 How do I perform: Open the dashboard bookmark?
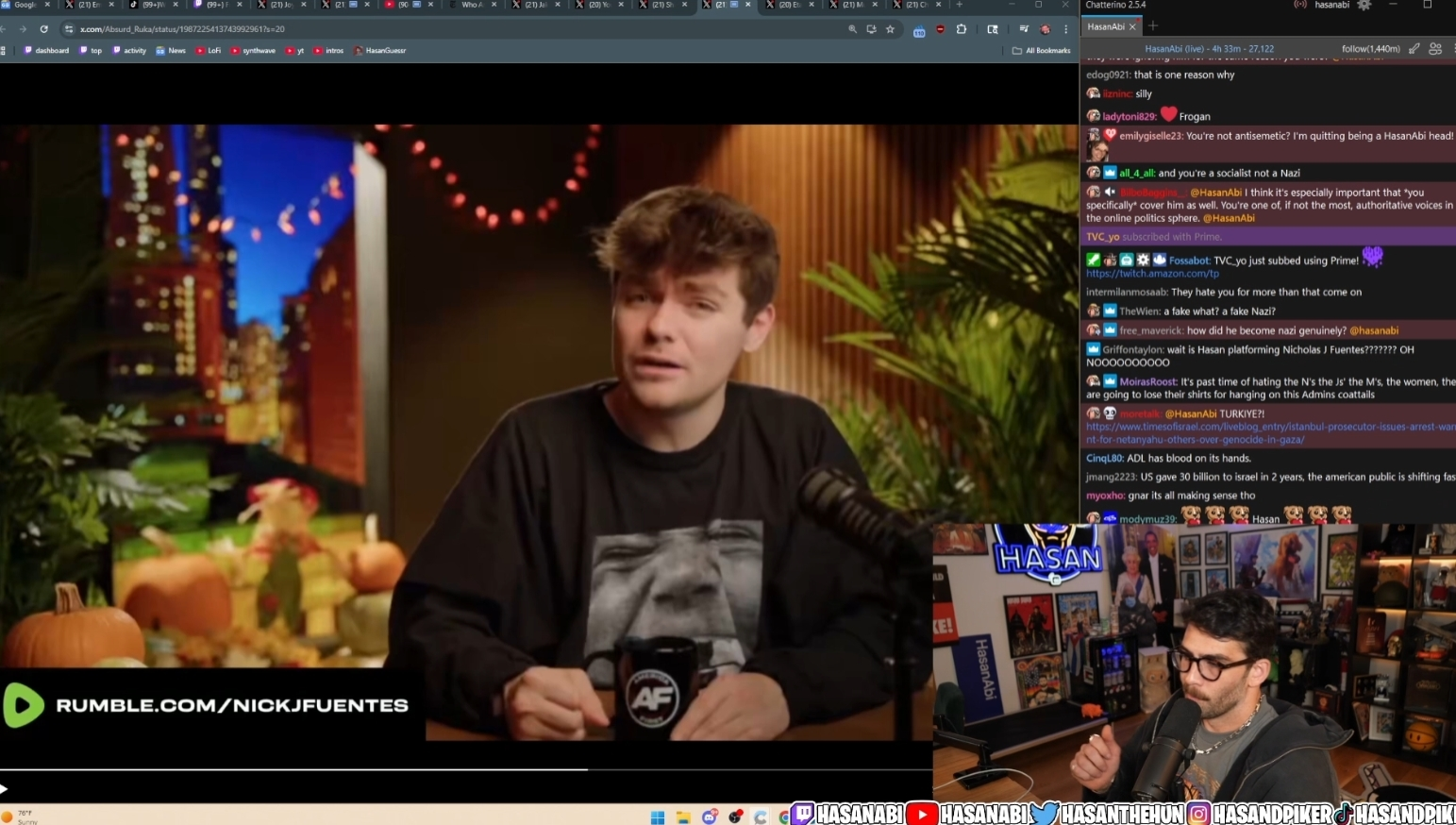pos(46,50)
